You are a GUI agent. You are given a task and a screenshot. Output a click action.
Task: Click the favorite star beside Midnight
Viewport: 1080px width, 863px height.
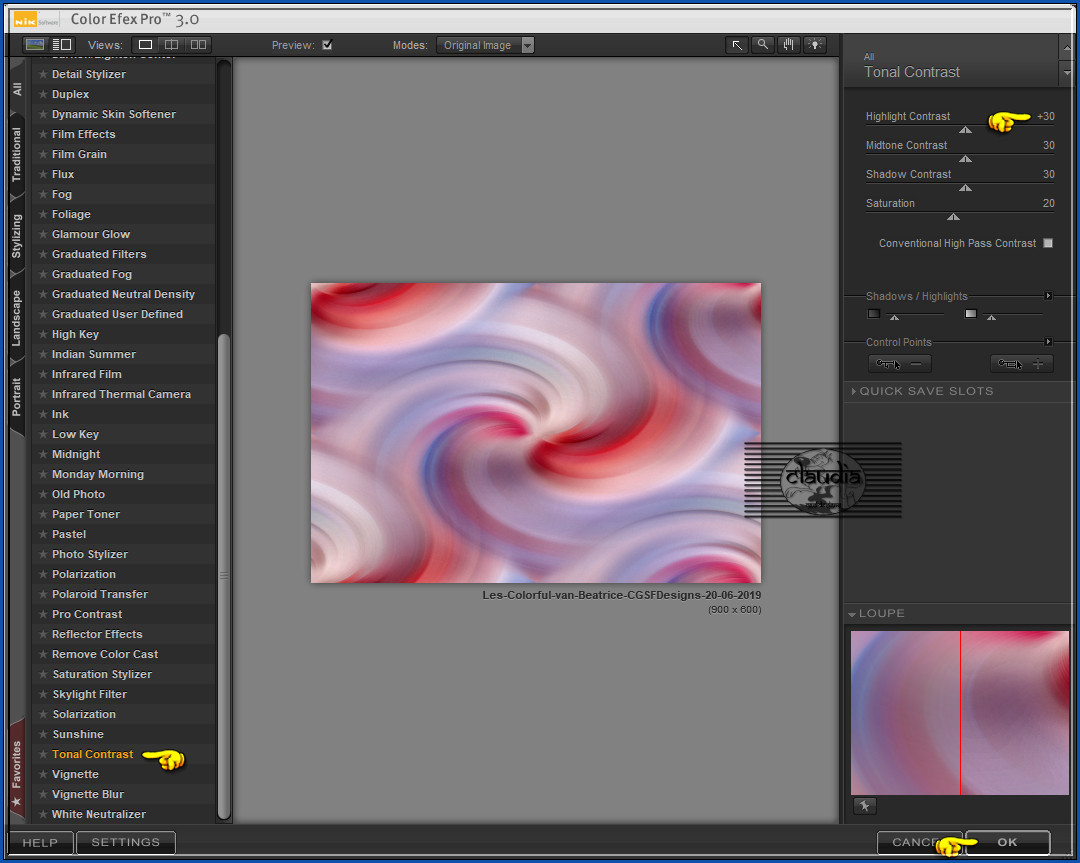(x=43, y=455)
